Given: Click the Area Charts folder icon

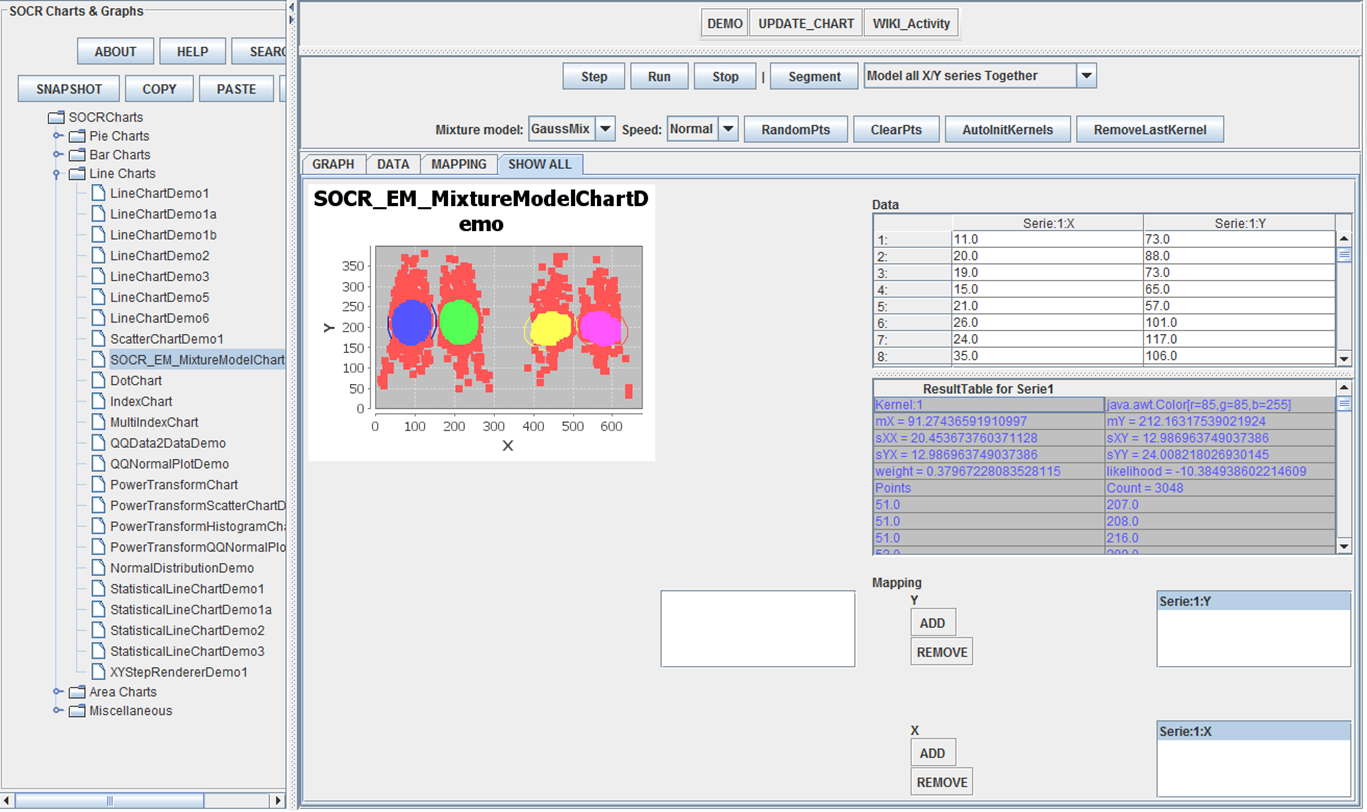Looking at the screenshot, I should coord(77,692).
